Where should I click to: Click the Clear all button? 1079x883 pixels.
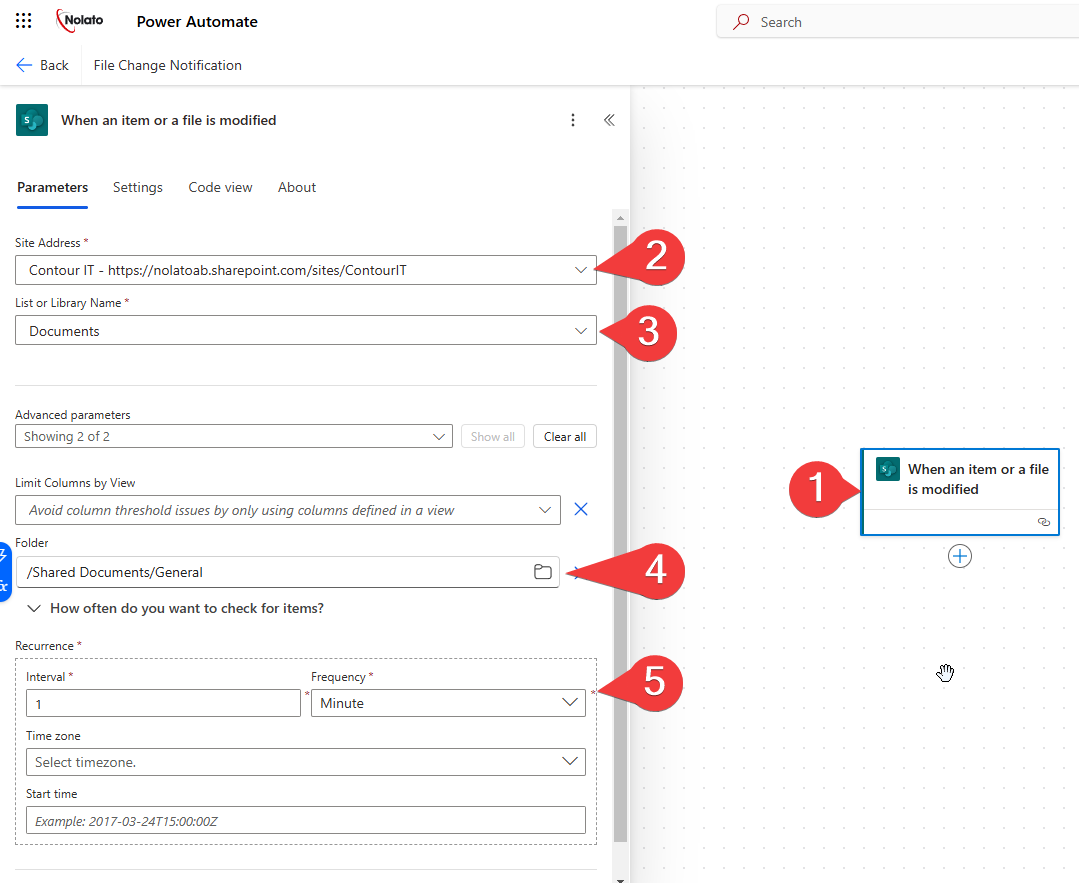pos(565,436)
